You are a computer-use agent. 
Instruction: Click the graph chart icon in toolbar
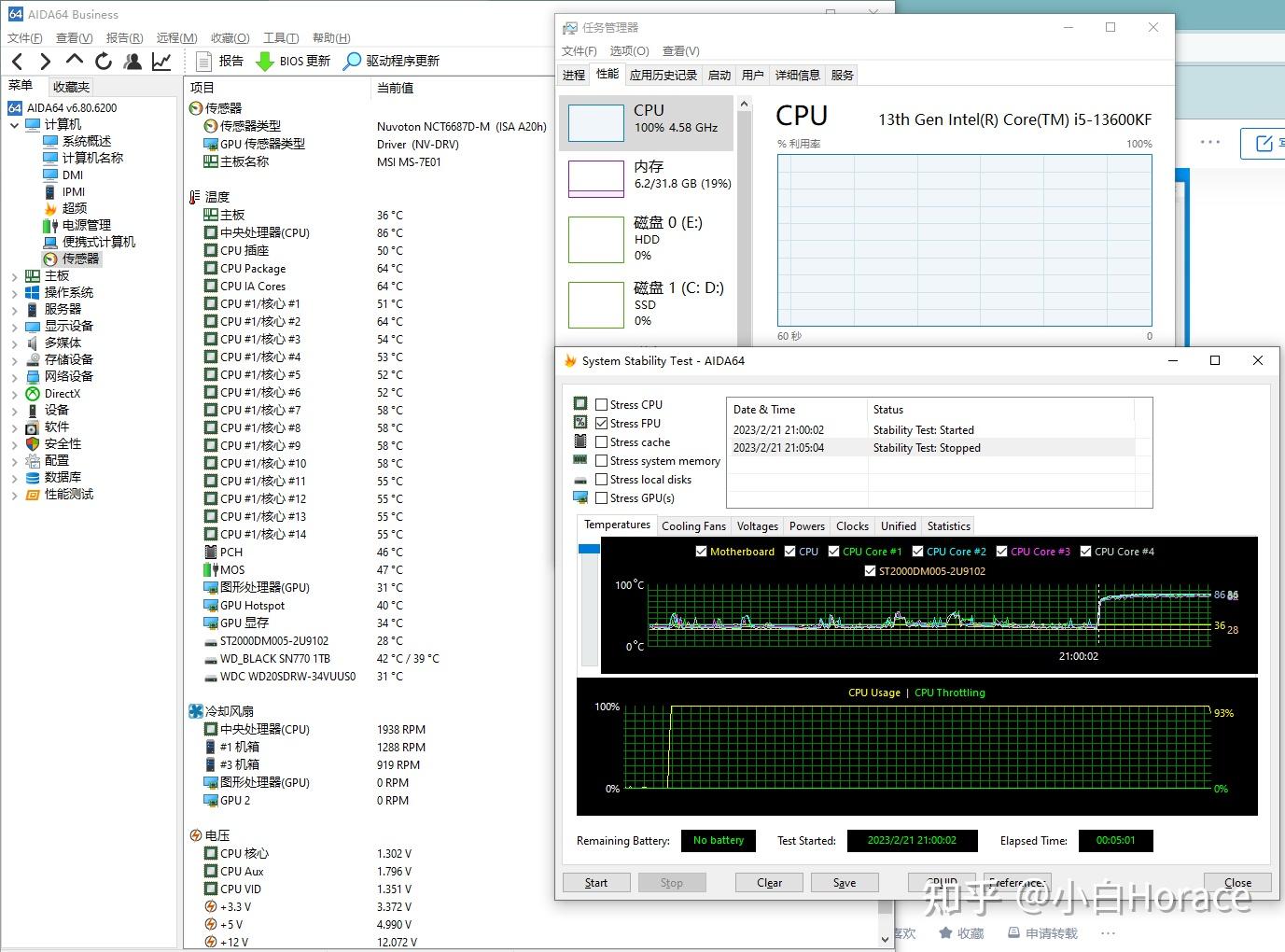161,62
